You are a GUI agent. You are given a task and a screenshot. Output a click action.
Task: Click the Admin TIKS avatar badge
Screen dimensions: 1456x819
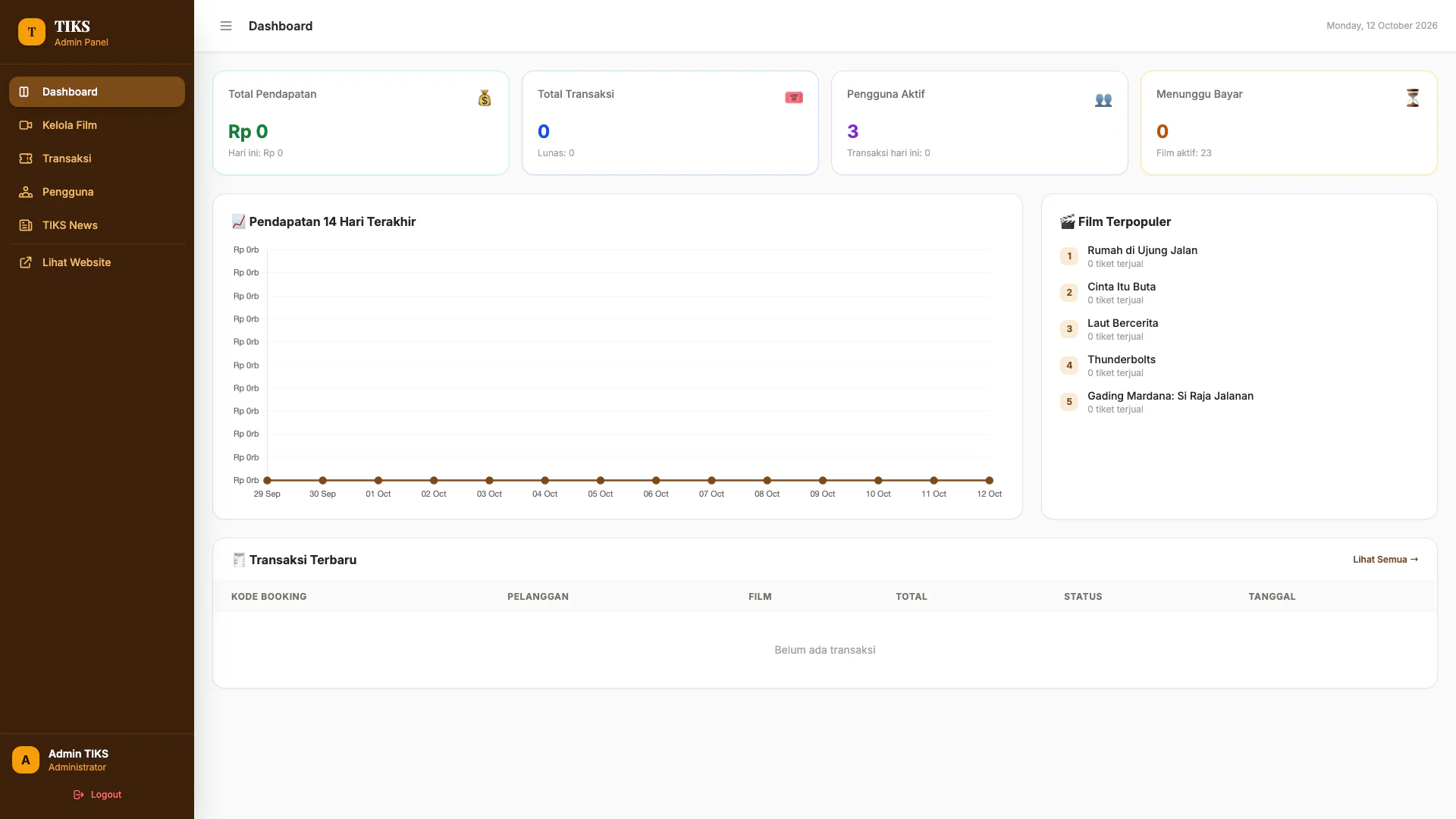pyautogui.click(x=26, y=760)
